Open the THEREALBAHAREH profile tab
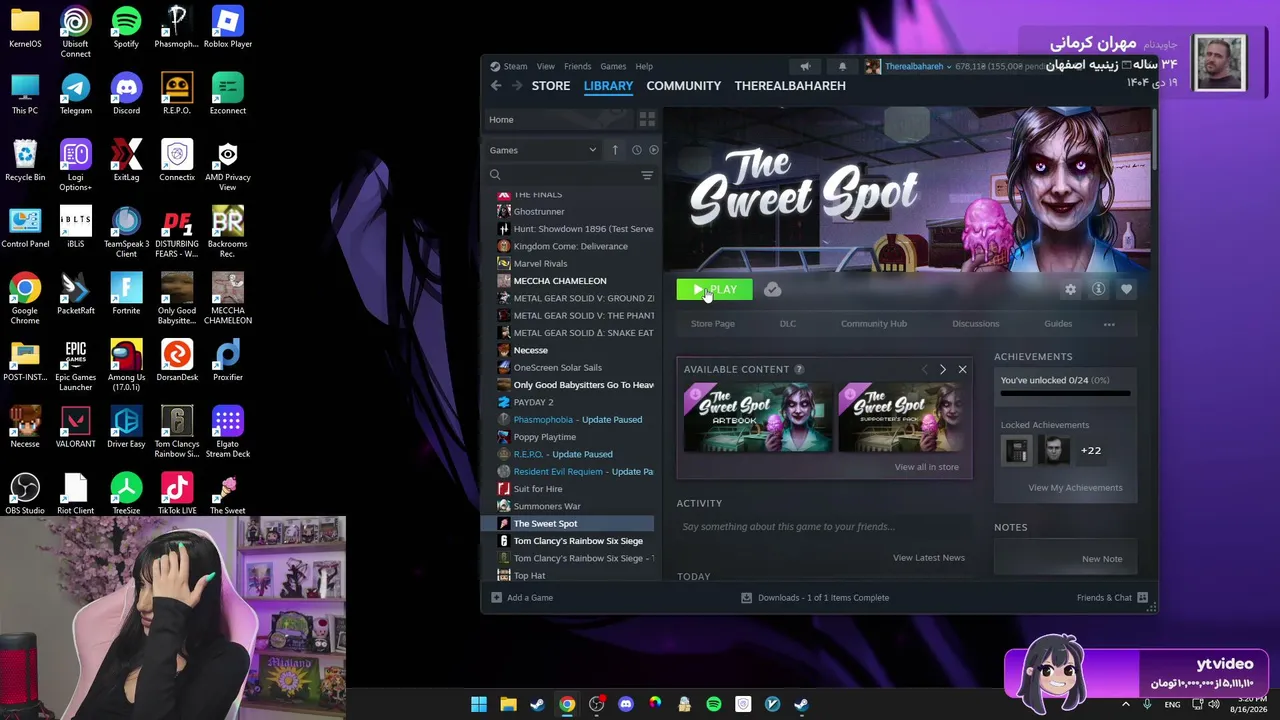The width and height of the screenshot is (1280, 720). pos(790,86)
